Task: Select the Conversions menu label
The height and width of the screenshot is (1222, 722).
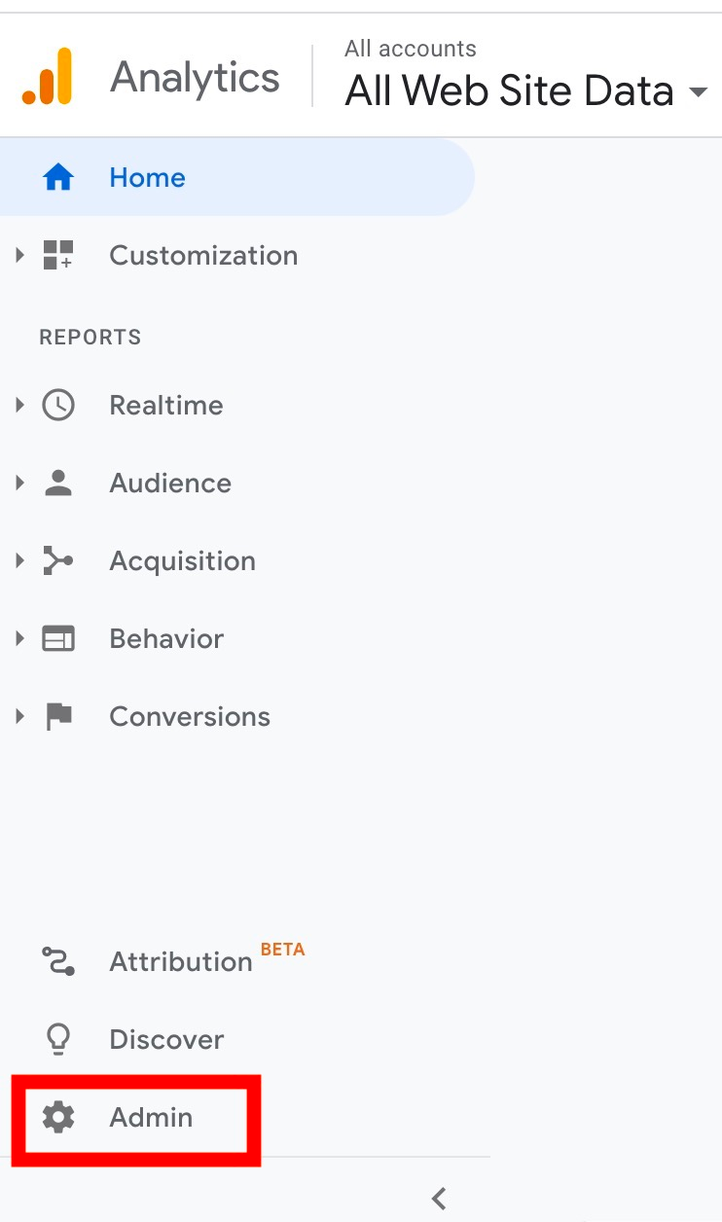Action: click(190, 716)
